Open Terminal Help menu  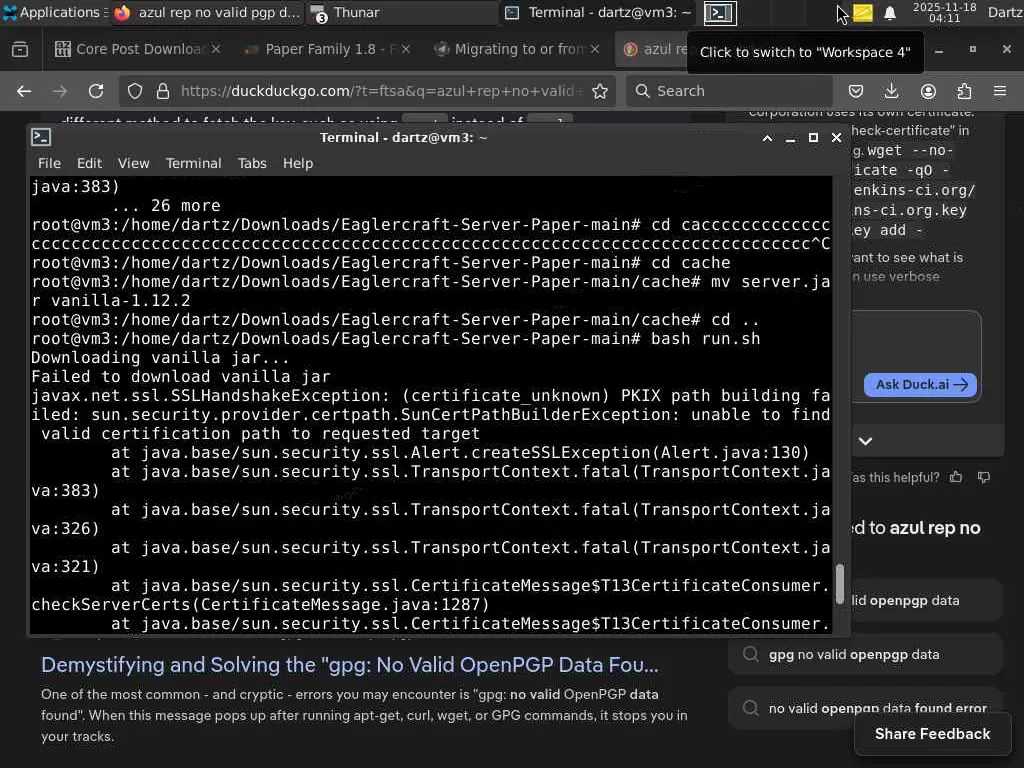298,163
